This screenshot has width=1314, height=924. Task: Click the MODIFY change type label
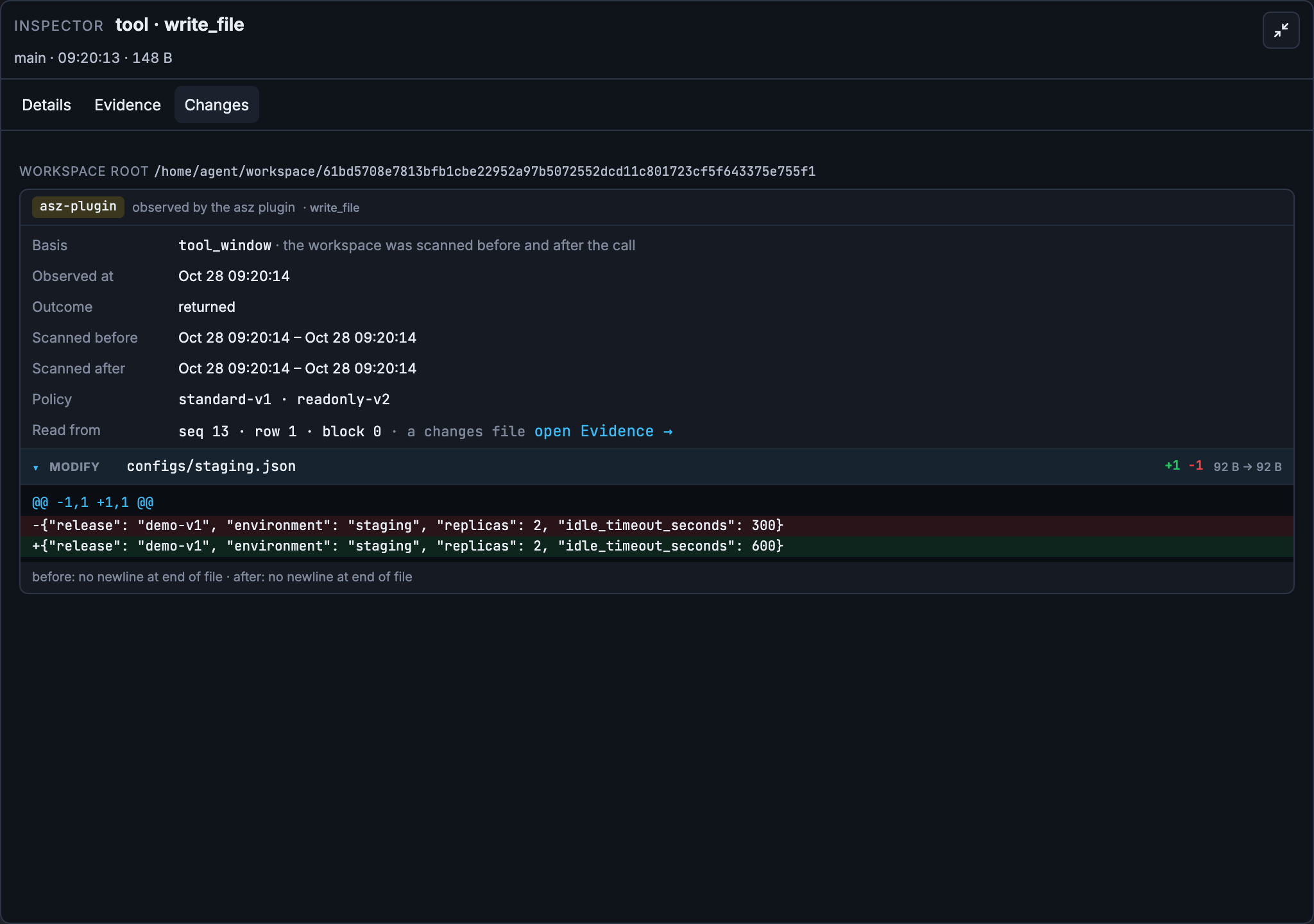tap(74, 467)
